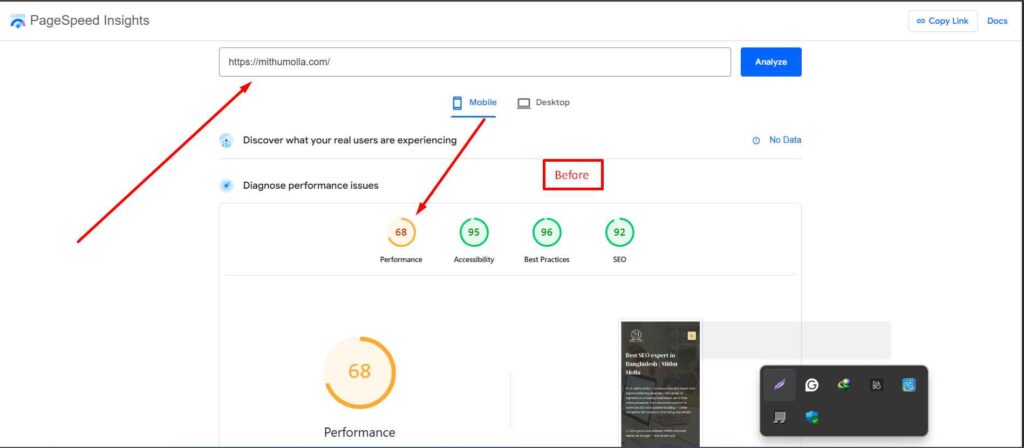Screen dimensions: 1024x448
Task: Click the real users experience section icon
Action: coord(226,140)
